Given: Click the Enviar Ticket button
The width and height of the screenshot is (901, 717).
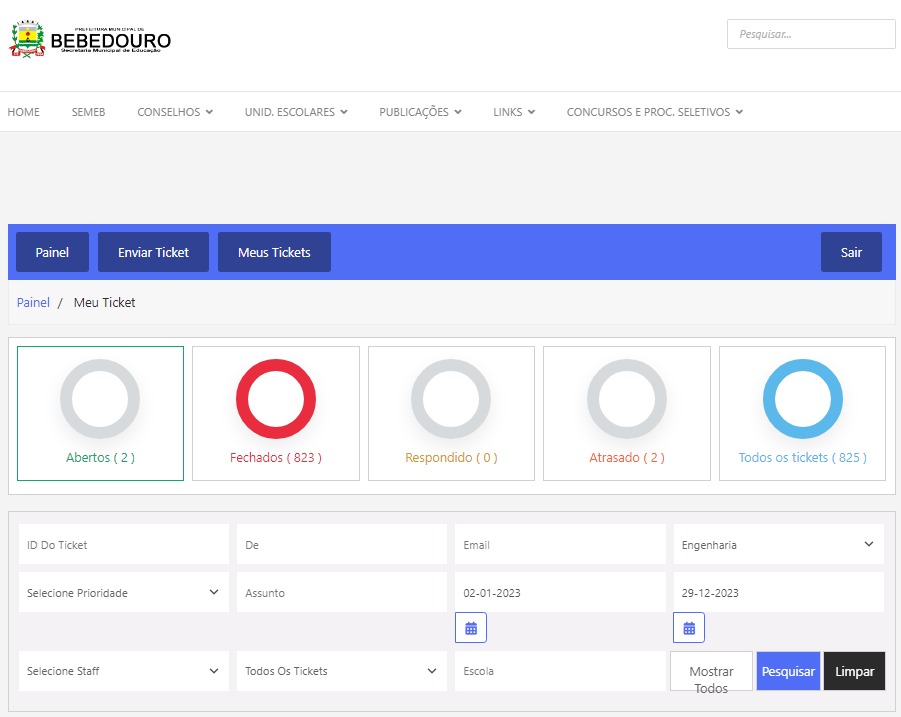Looking at the screenshot, I should [x=153, y=252].
